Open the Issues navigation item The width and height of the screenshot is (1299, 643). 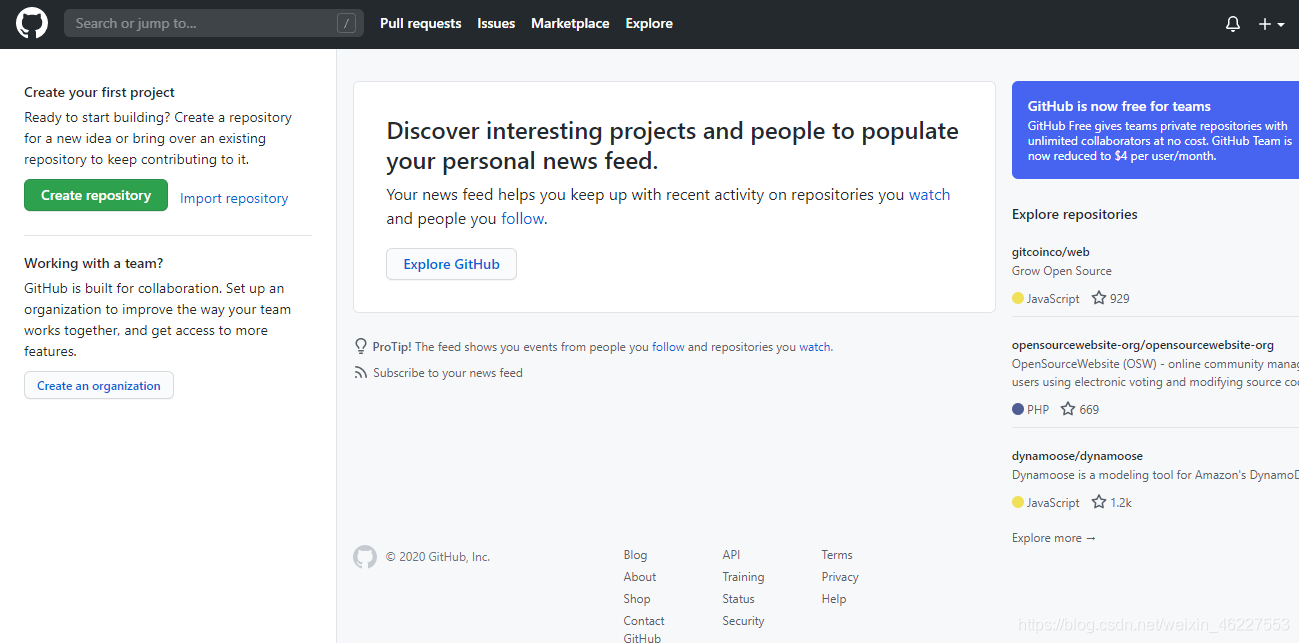[496, 23]
